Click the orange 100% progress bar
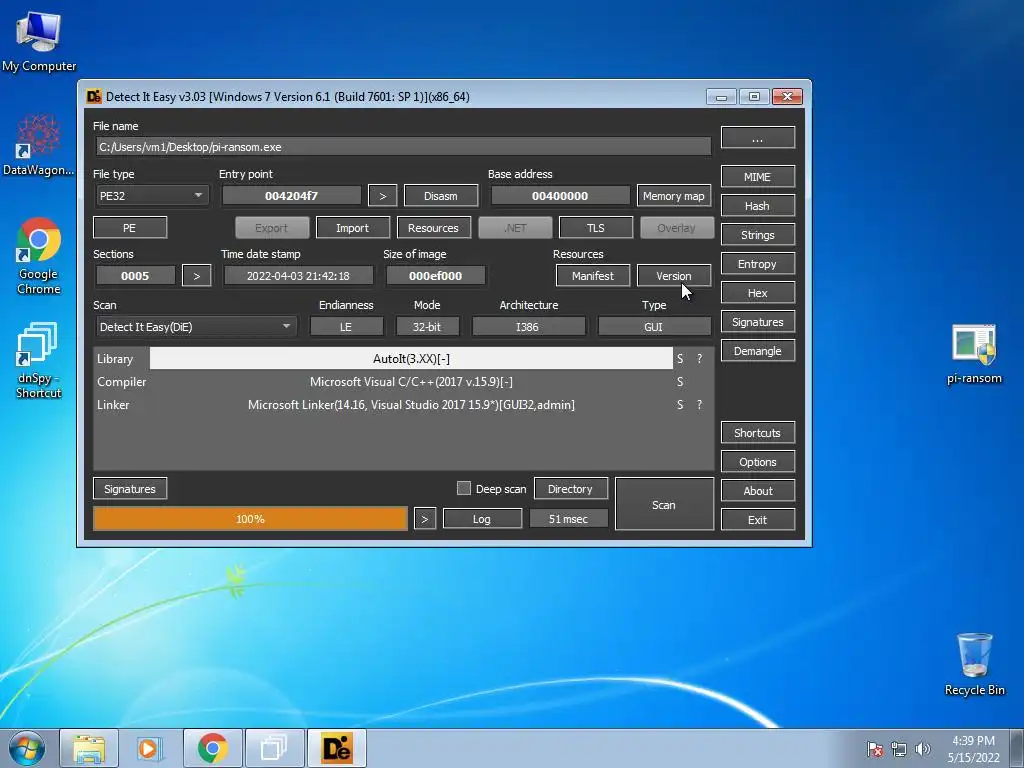1024x768 pixels. 250,519
